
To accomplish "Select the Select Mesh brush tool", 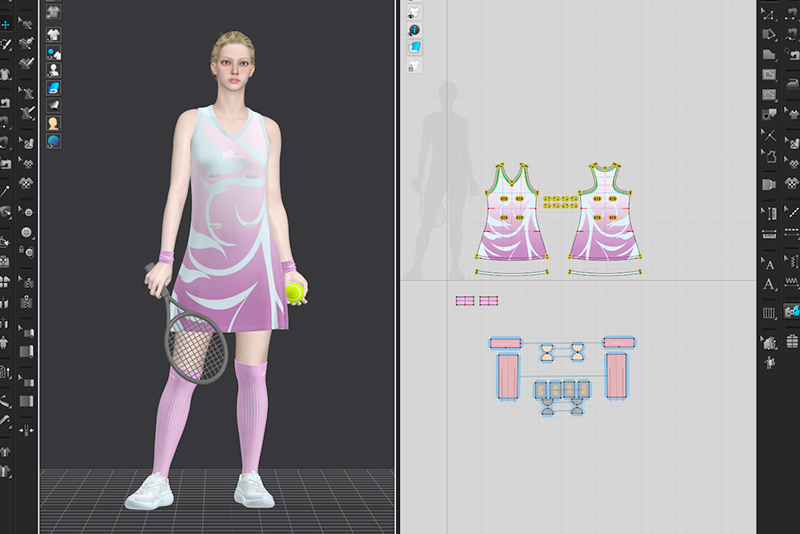I will (x=6, y=45).
